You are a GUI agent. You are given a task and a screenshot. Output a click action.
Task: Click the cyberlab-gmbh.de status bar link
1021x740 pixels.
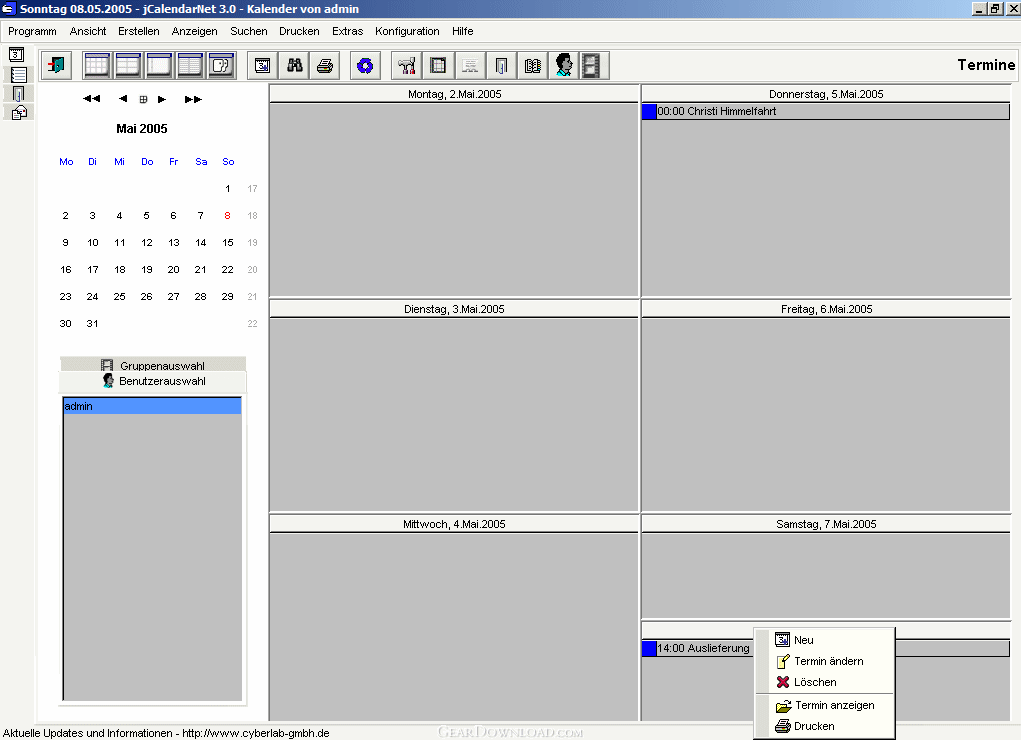[x=256, y=733]
